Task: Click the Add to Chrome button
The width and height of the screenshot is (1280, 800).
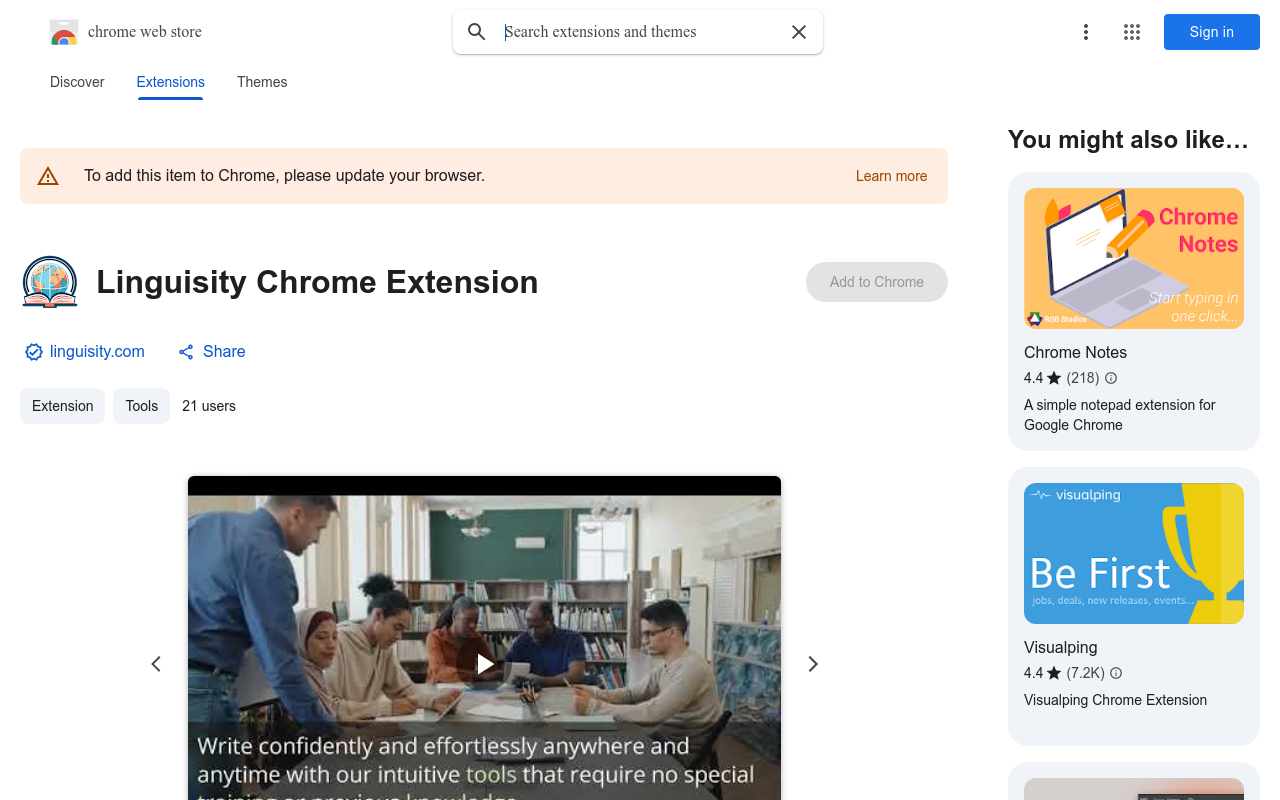Action: click(x=877, y=282)
